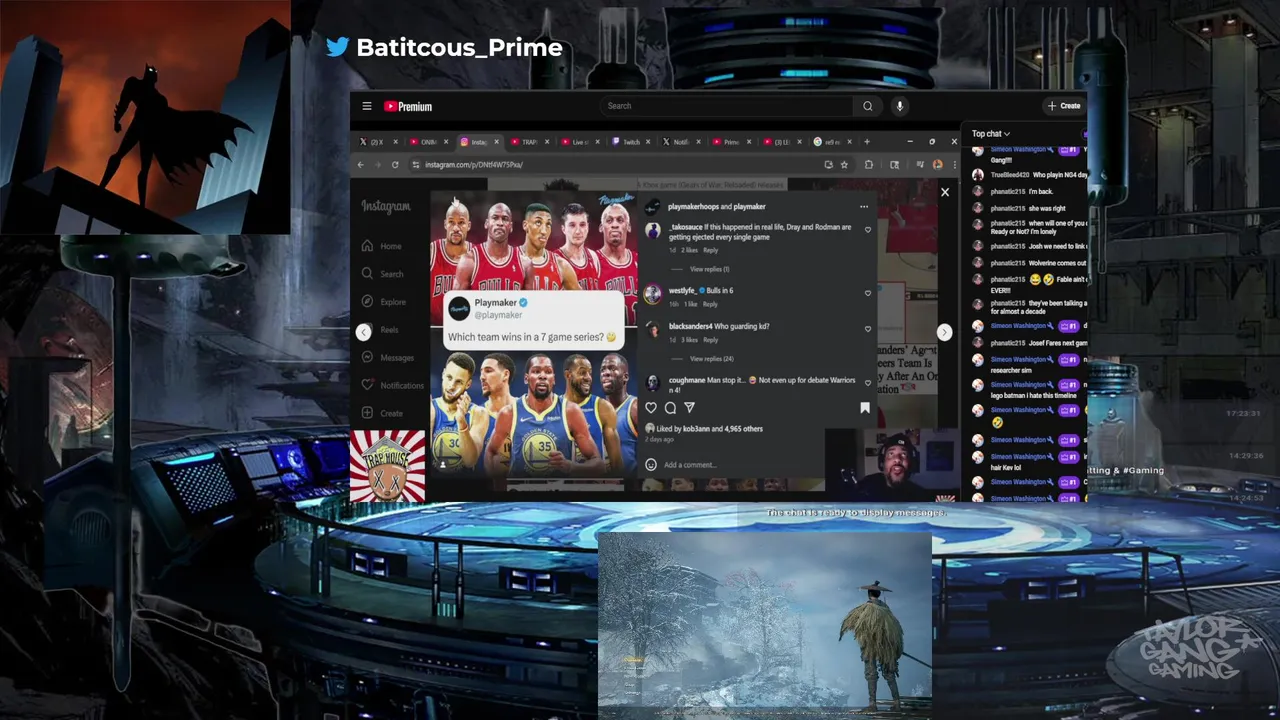Click the YouTube search magnifier button
Image resolution: width=1280 pixels, height=720 pixels.
pyautogui.click(x=868, y=106)
